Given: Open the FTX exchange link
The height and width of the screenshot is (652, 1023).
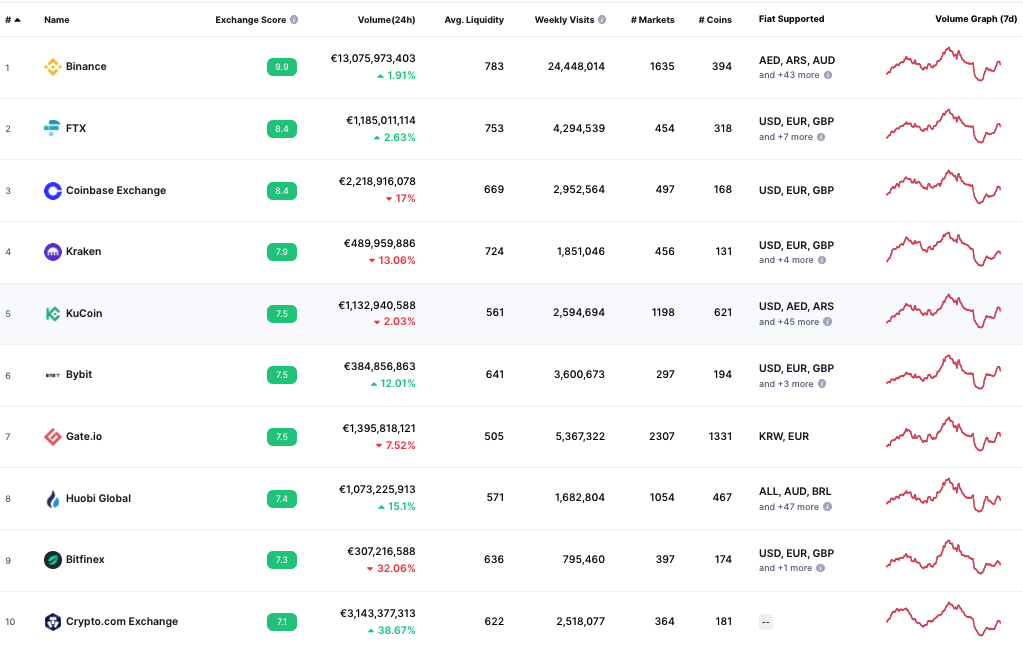Looking at the screenshot, I should coord(76,129).
